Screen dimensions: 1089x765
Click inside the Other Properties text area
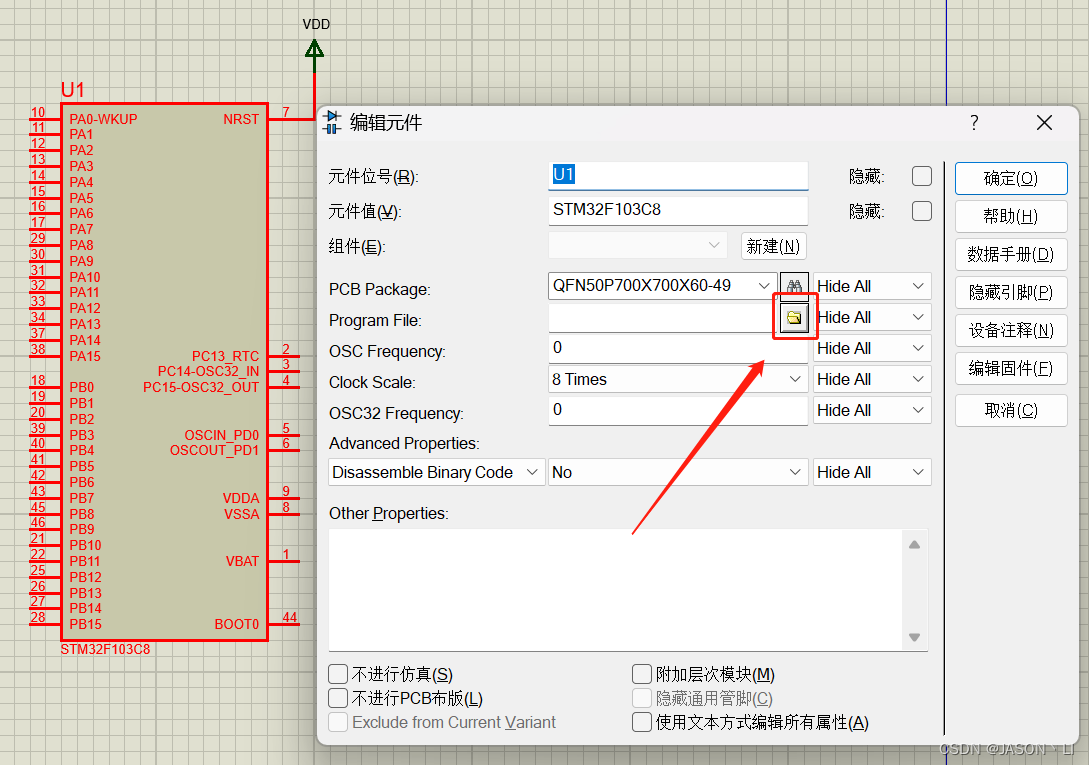[615, 590]
